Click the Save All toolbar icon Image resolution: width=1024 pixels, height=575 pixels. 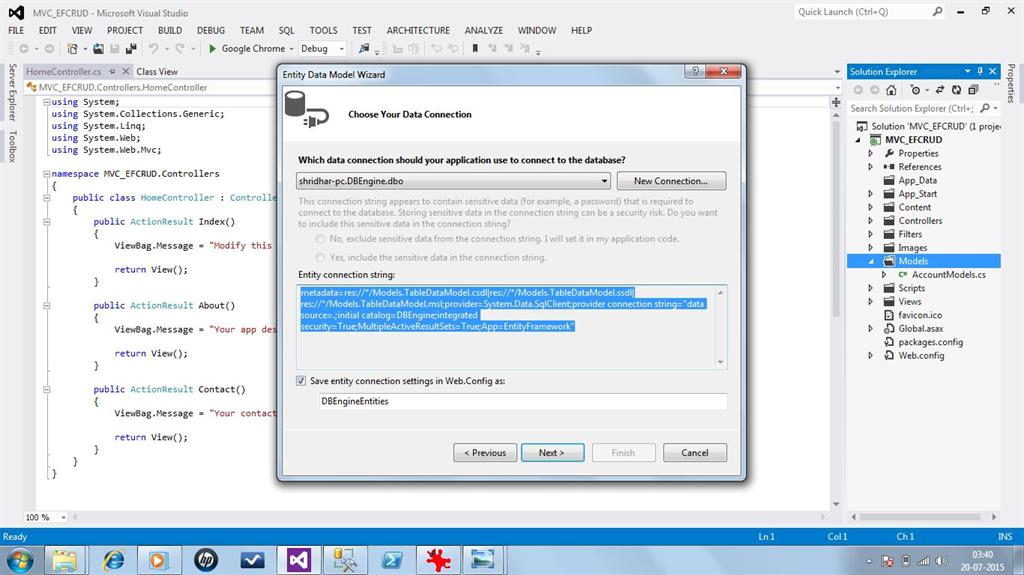131,48
